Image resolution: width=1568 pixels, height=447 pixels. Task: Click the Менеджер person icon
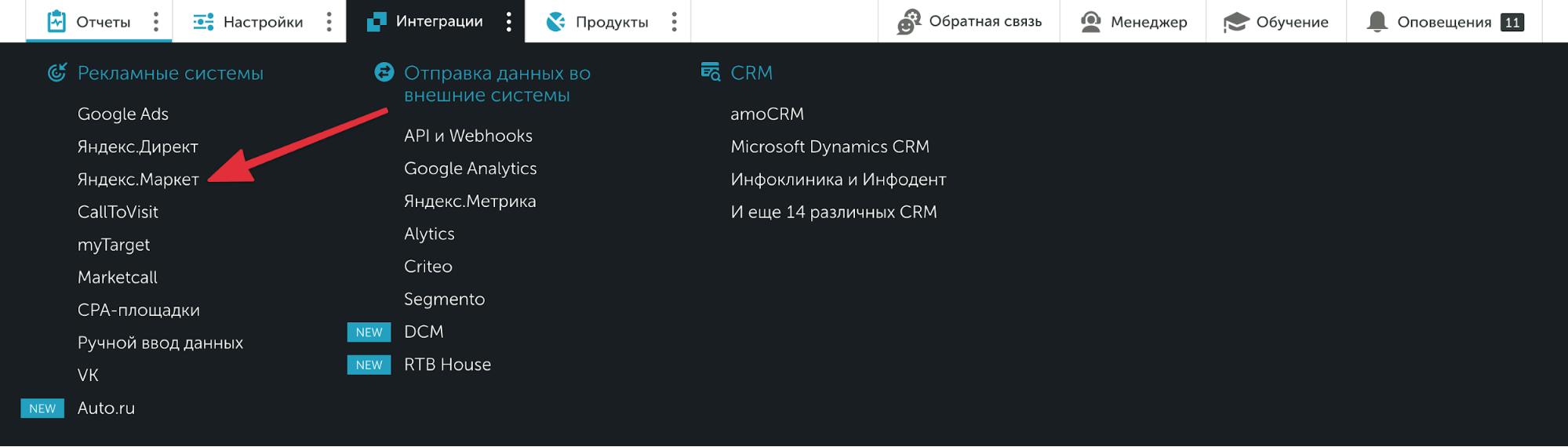tap(1090, 22)
